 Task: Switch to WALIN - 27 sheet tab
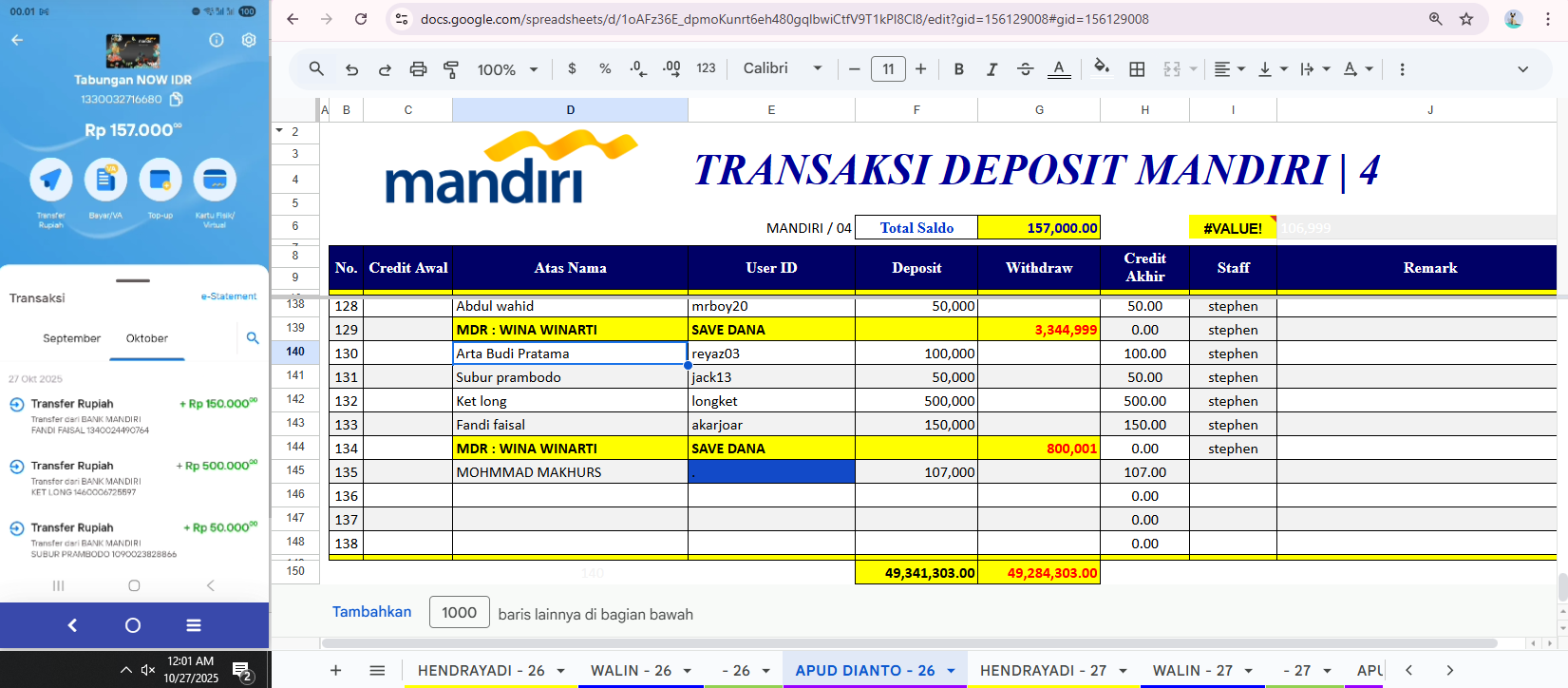[1192, 670]
